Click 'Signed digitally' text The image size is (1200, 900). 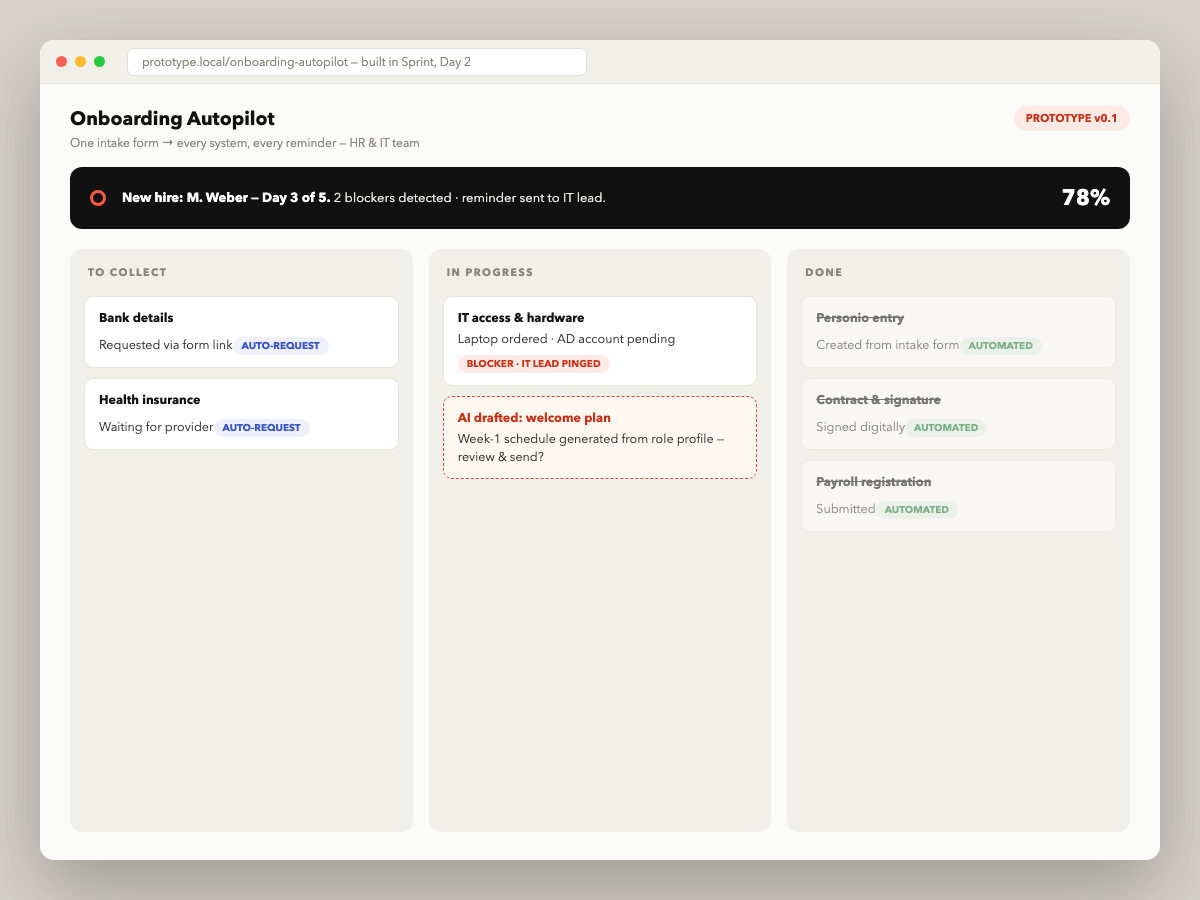(860, 427)
